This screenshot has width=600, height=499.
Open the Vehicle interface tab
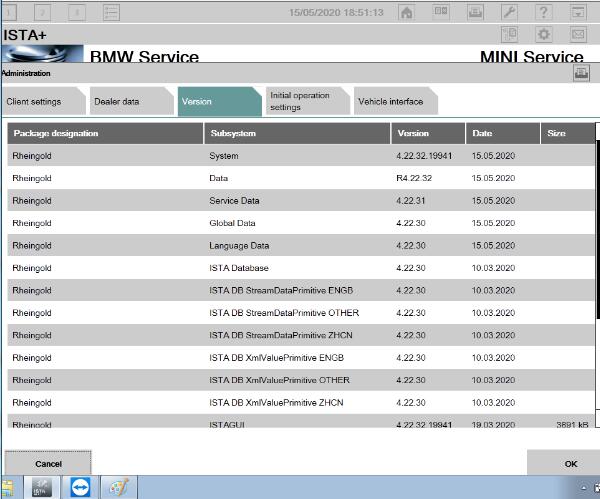pos(396,101)
